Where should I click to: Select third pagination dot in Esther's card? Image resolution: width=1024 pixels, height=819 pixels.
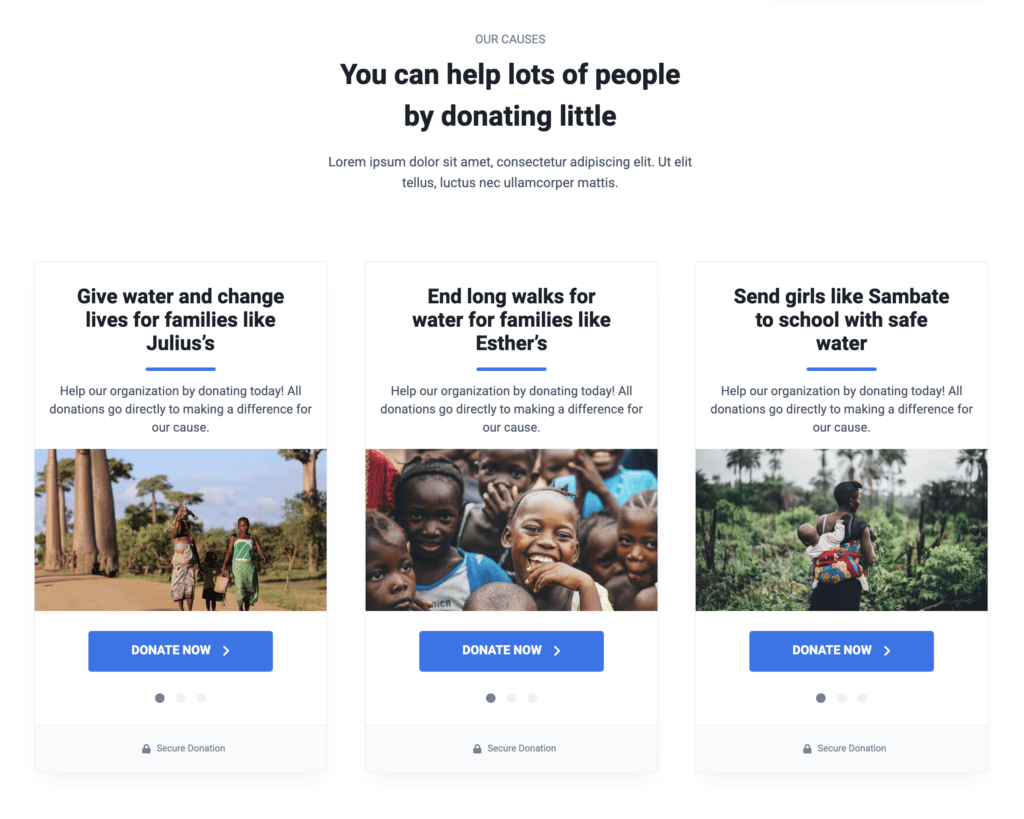pos(532,698)
